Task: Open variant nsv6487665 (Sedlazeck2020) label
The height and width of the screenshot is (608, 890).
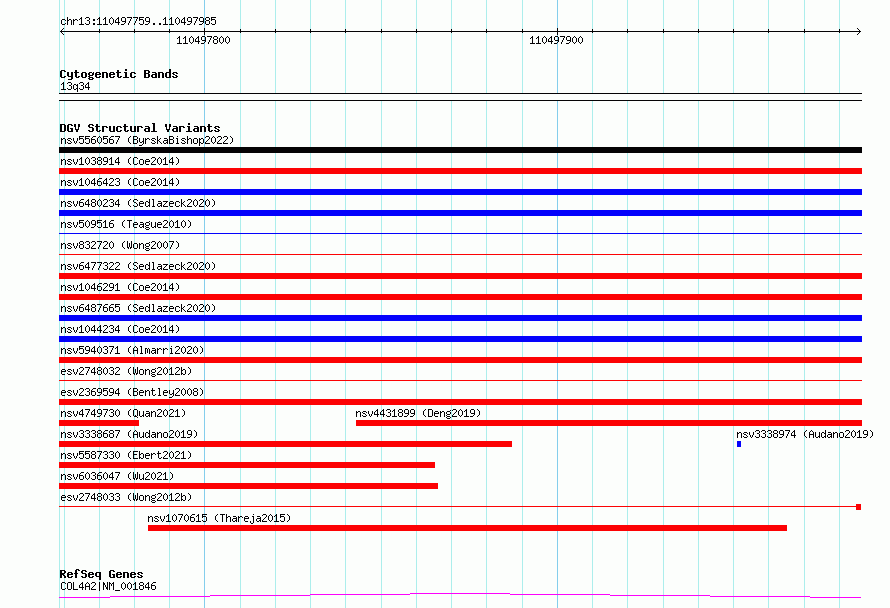Action: [x=138, y=308]
